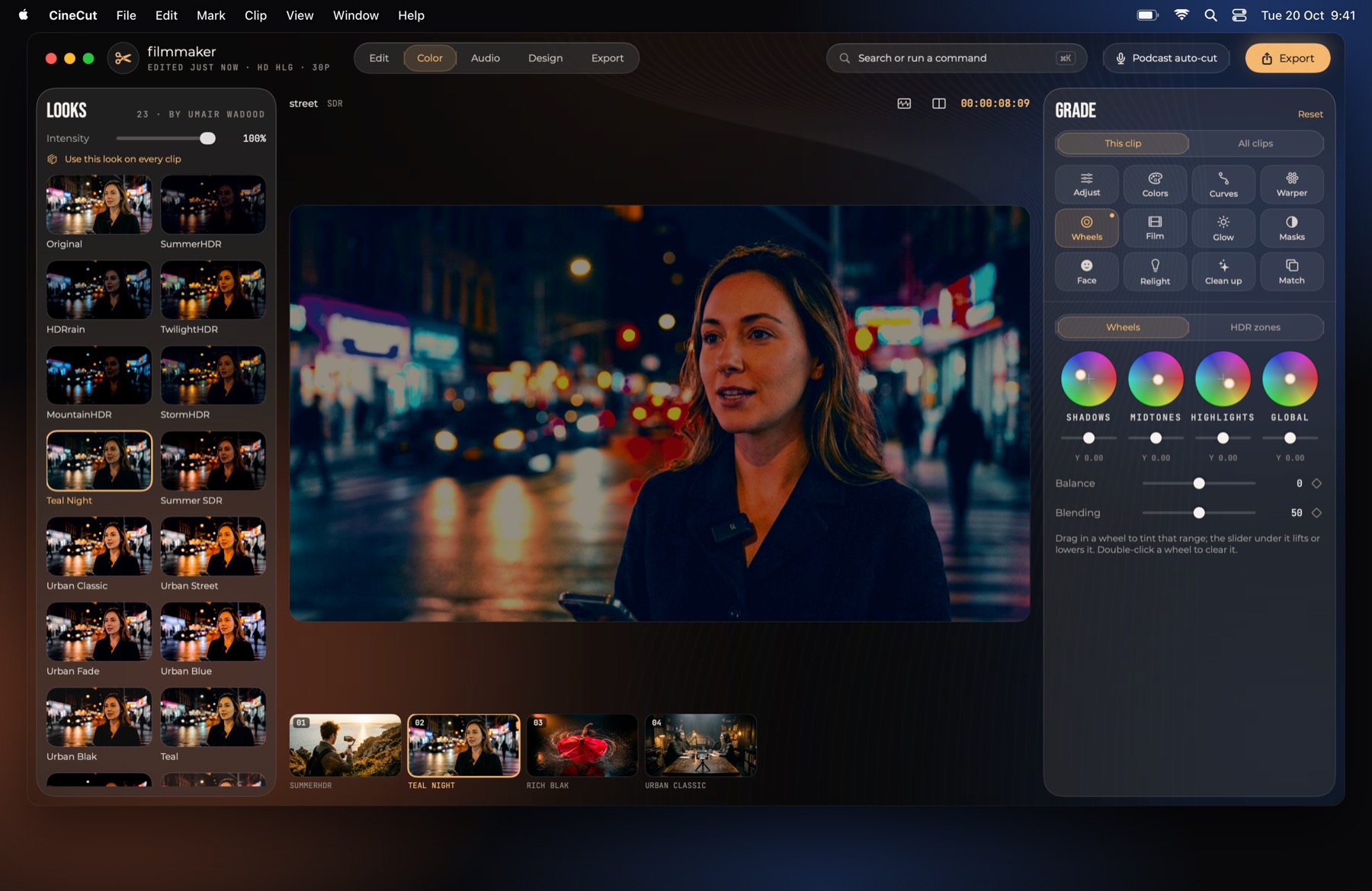Switch grade scope to This clip
Viewport: 1372px width, 891px height.
point(1123,143)
